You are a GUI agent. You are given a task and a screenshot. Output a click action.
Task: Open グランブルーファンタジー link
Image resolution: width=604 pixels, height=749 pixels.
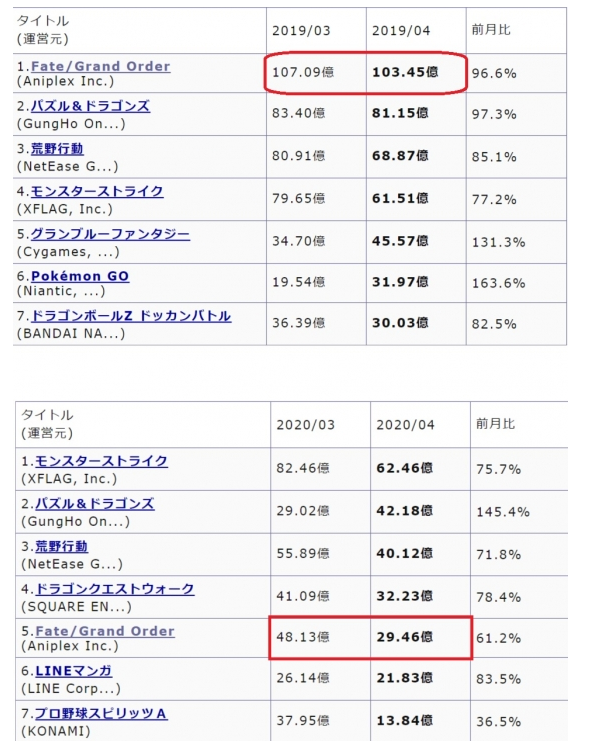(110, 234)
